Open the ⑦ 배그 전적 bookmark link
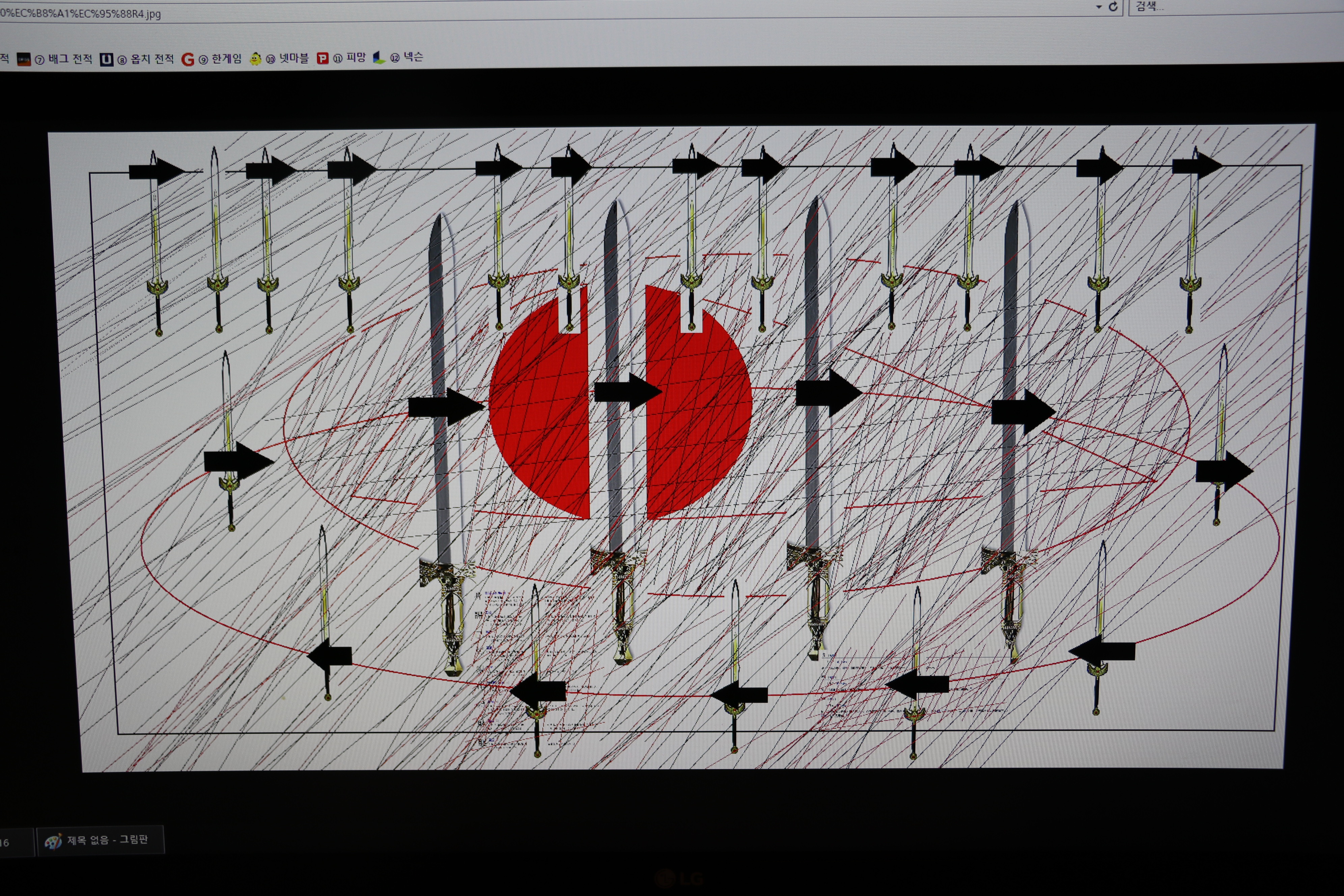The height and width of the screenshot is (896, 1344). (x=70, y=59)
